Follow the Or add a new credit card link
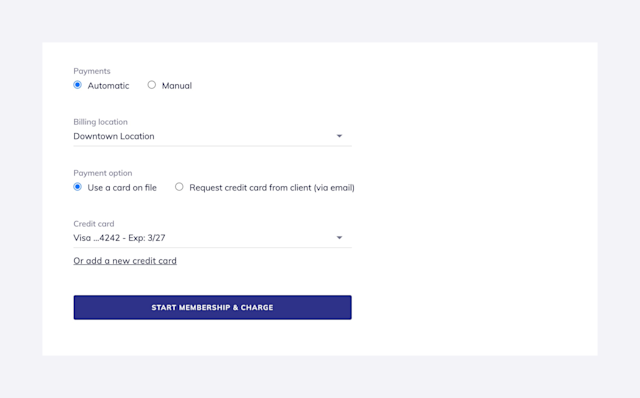Viewport: 640px width, 398px height. click(x=125, y=261)
